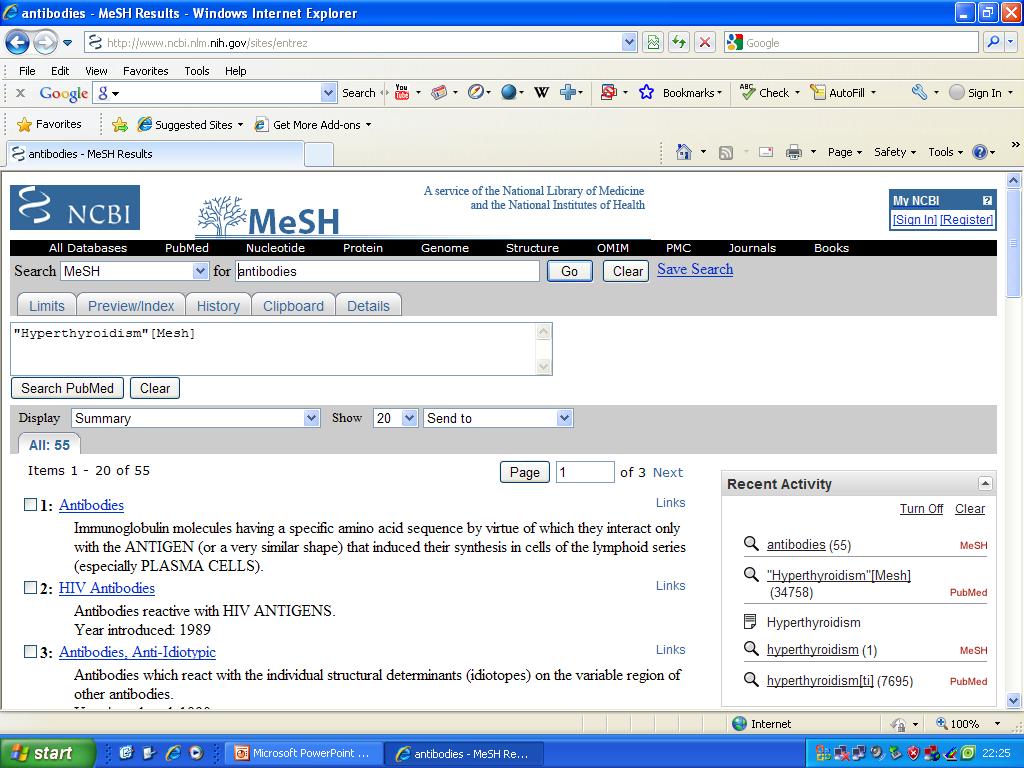Click the page vertical scrollbar
This screenshot has width=1024, height=768.
pyautogui.click(x=1014, y=441)
